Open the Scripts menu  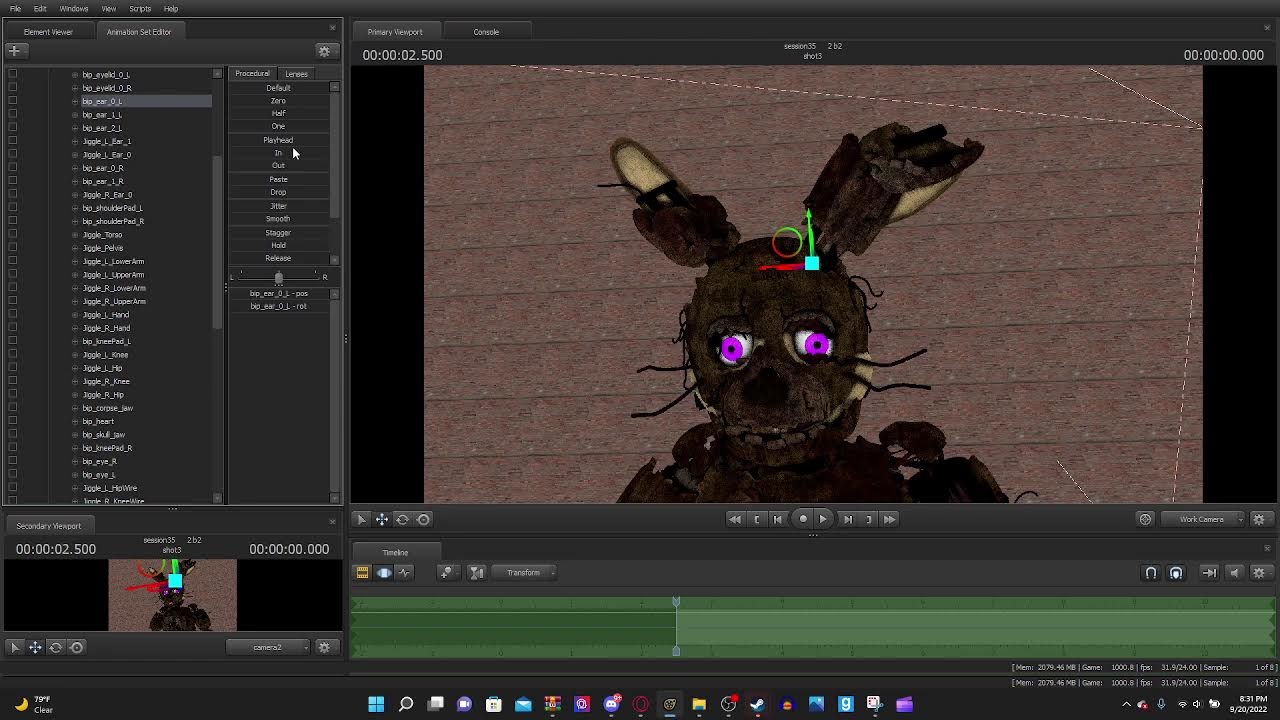pos(140,9)
